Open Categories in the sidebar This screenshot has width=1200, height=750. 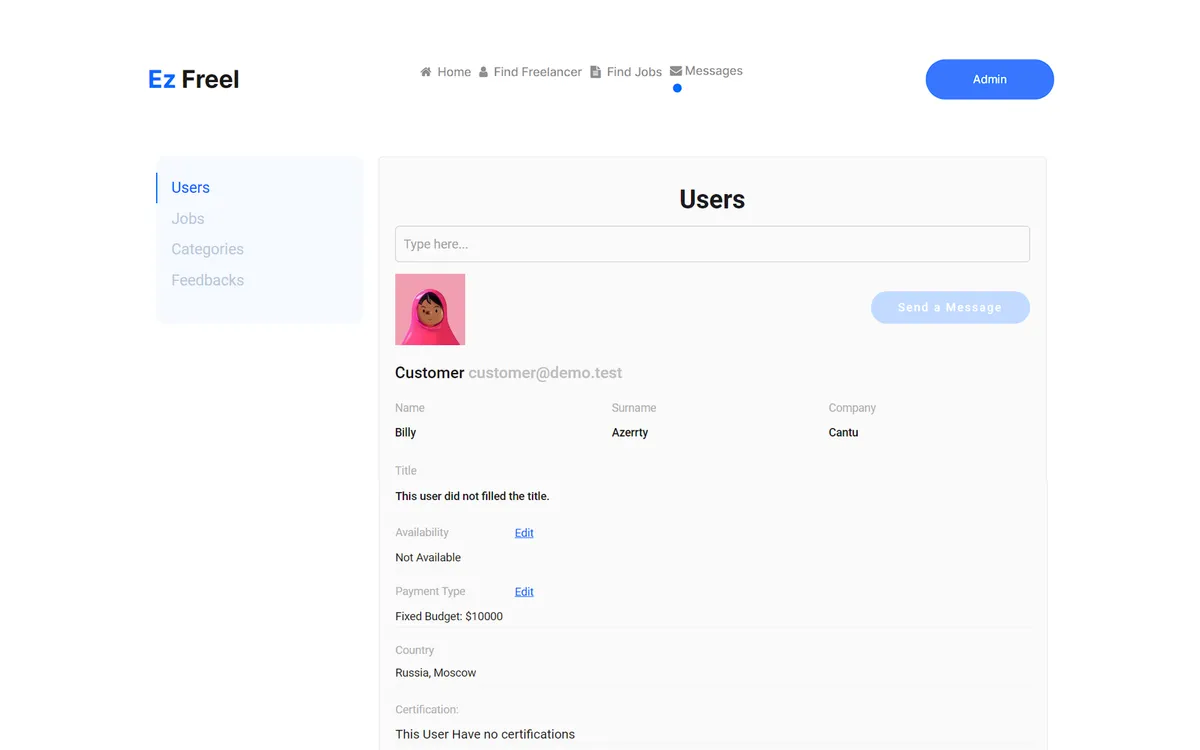(x=207, y=249)
